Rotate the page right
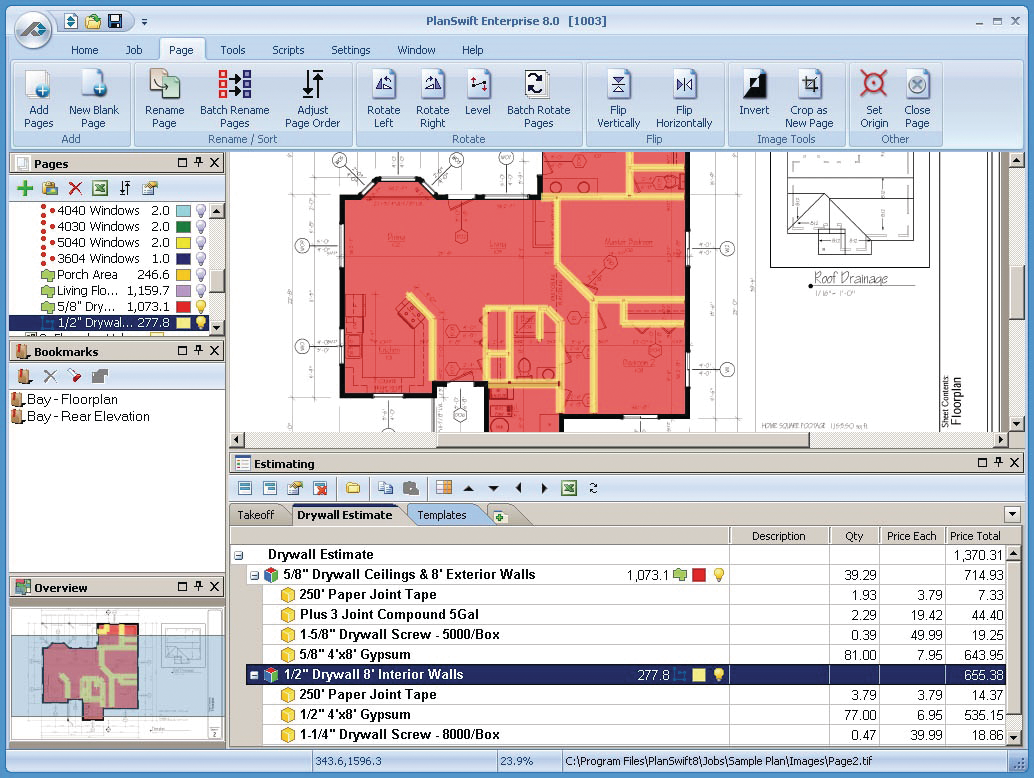Screen dimensions: 1034x778 (433, 99)
